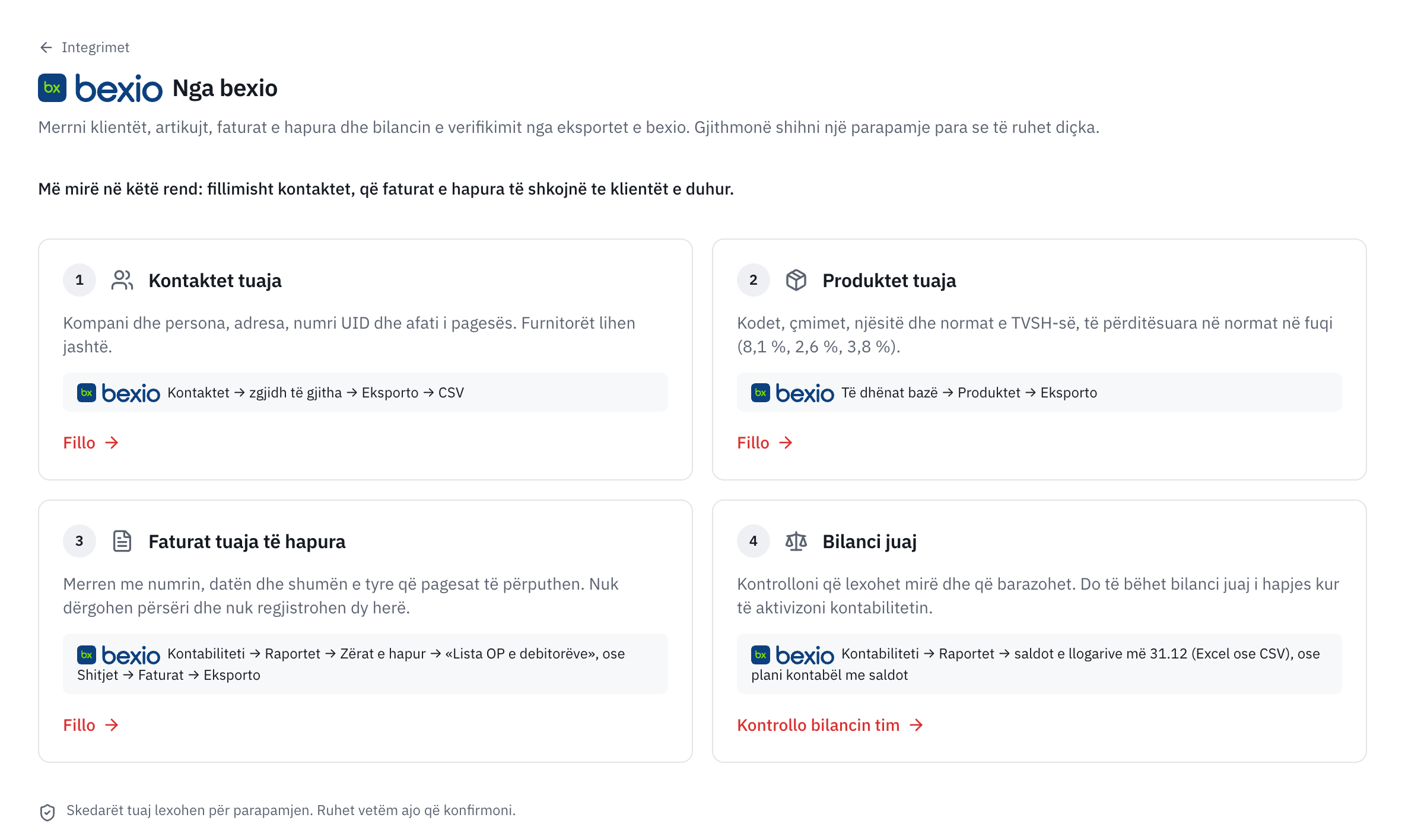Click the step 4 number badge

[754, 541]
